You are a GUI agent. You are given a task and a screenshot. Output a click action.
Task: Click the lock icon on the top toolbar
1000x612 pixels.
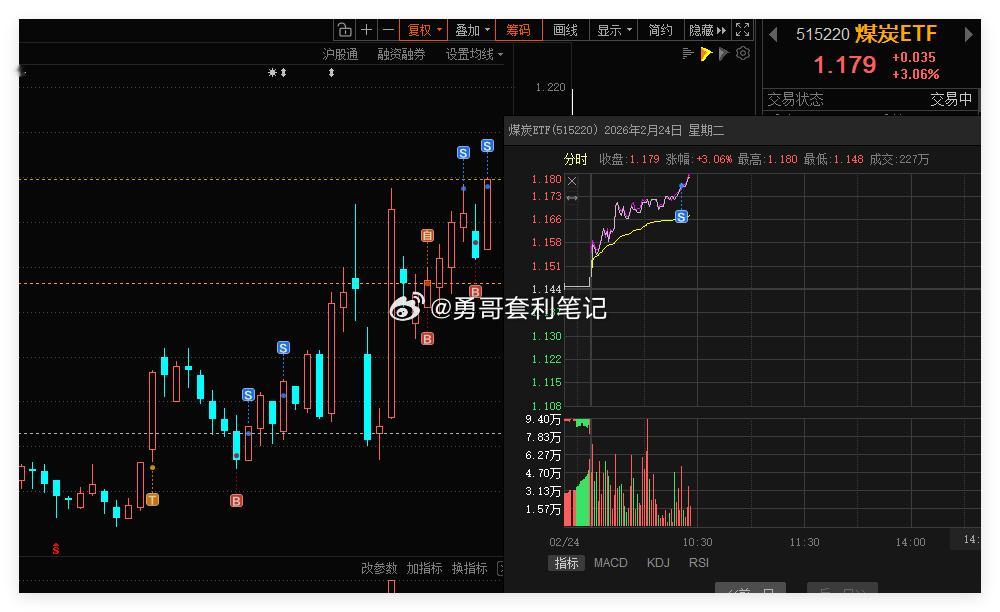[345, 29]
